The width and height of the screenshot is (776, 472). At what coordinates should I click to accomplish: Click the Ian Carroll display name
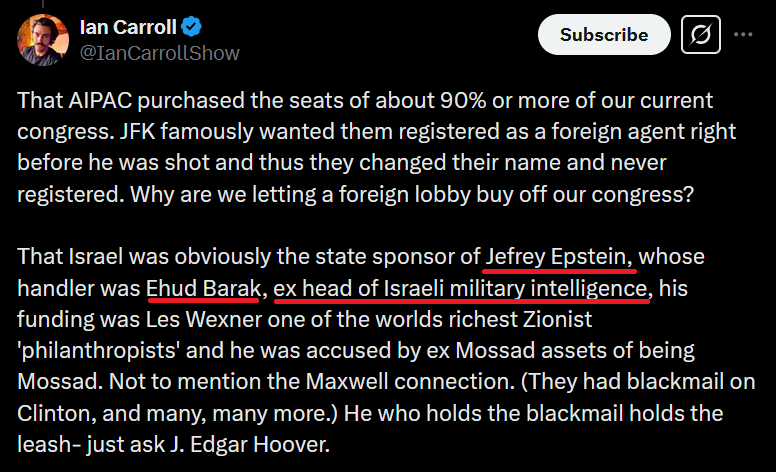tap(130, 27)
